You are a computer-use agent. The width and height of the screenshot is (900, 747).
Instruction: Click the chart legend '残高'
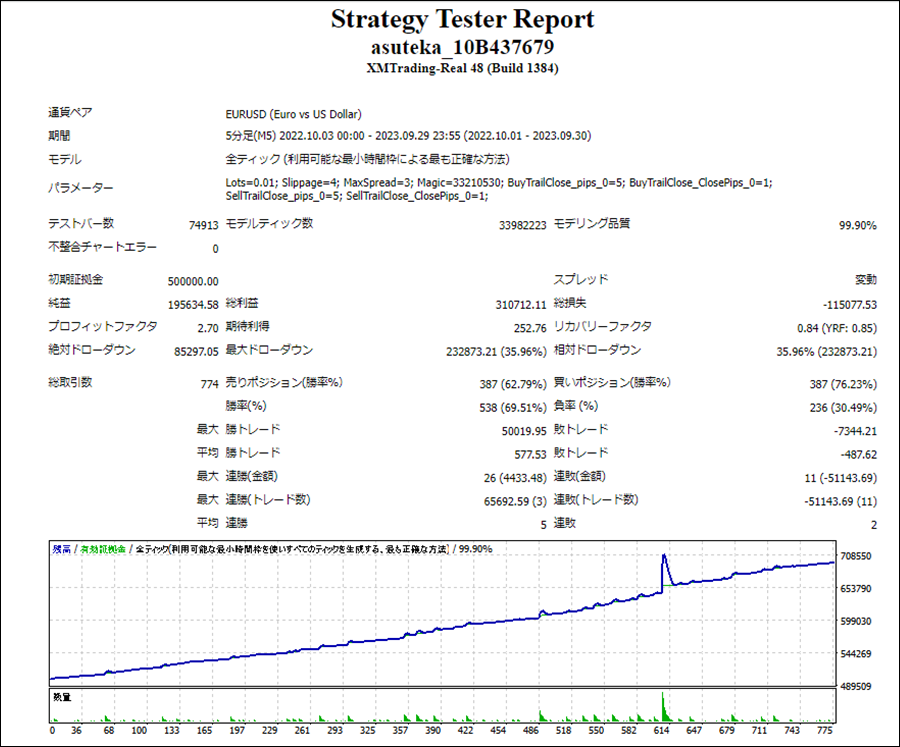pyautogui.click(x=61, y=549)
